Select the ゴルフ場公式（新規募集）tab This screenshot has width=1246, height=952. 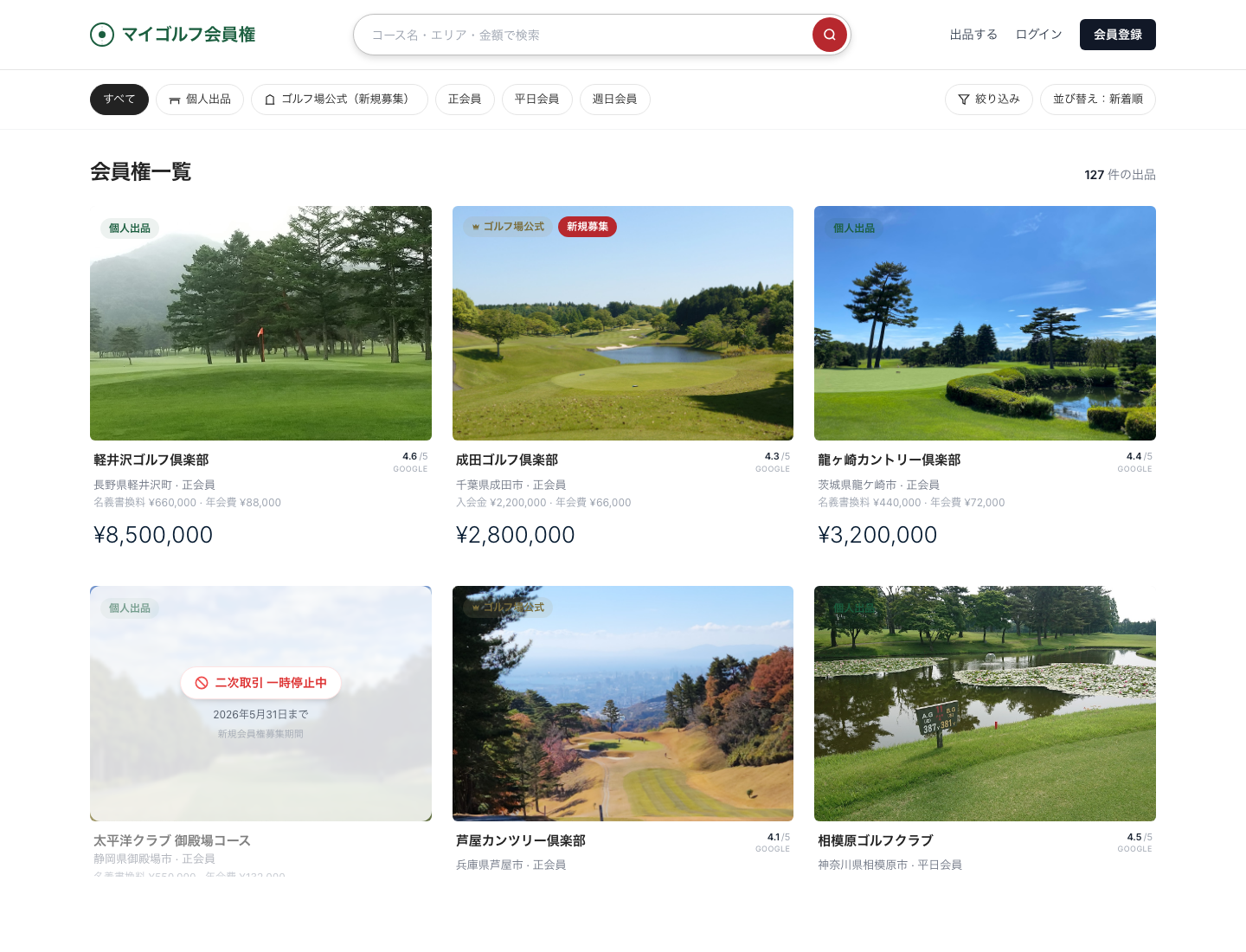(339, 100)
